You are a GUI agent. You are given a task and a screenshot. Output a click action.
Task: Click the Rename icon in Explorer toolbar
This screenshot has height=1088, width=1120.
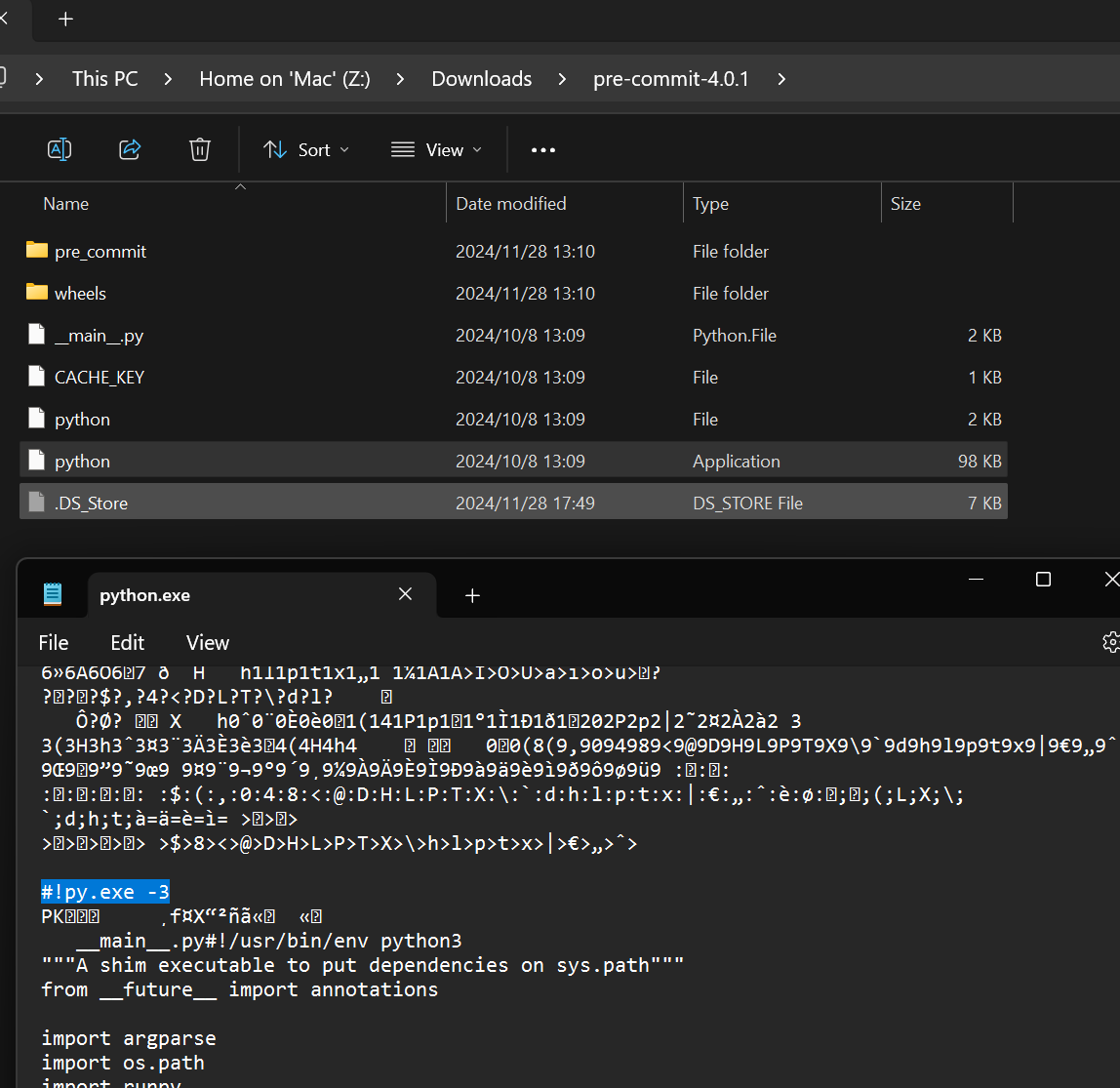click(60, 149)
